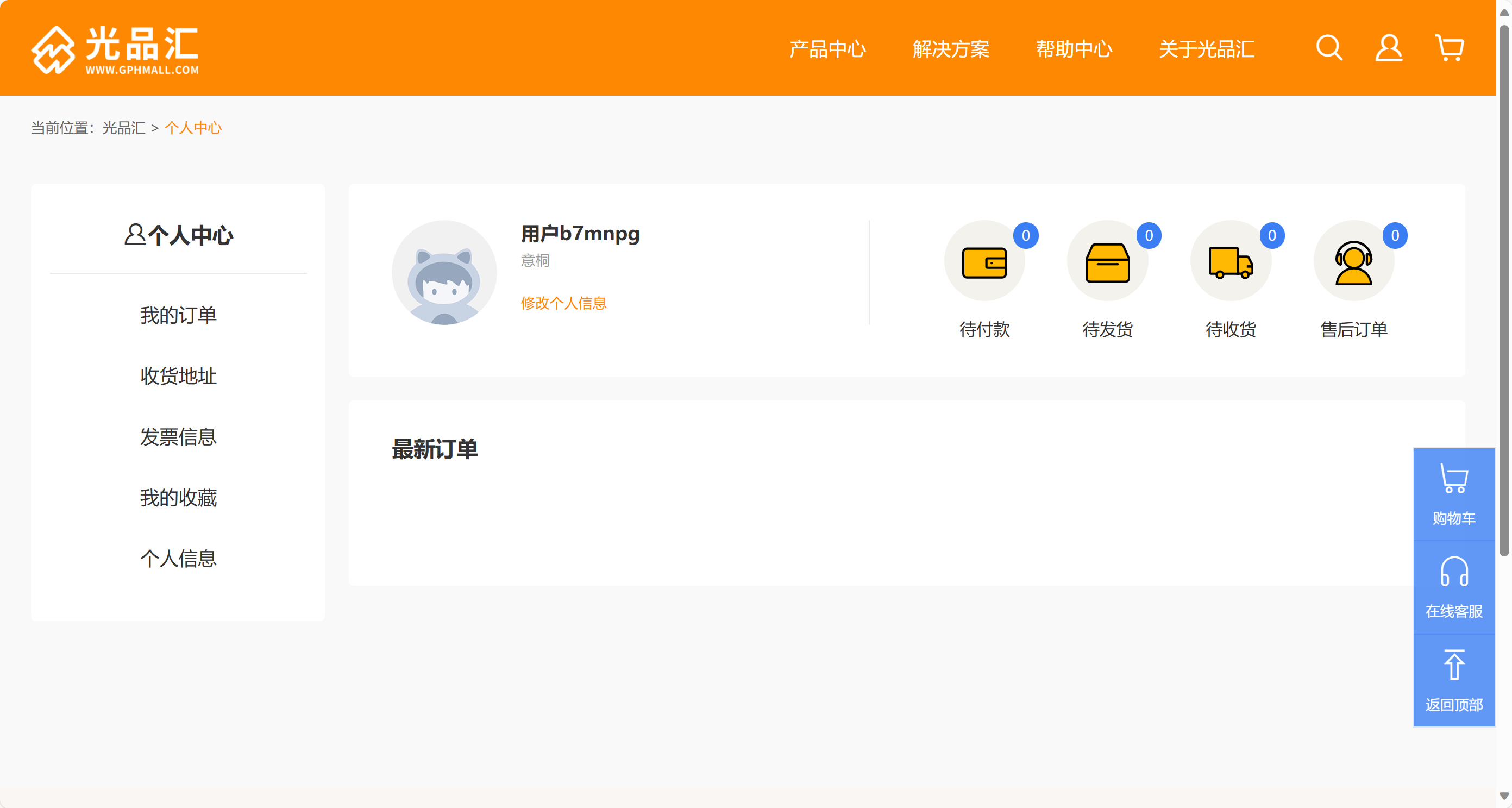
Task: Click the person icon beside 个人中心 title
Action: (x=135, y=234)
